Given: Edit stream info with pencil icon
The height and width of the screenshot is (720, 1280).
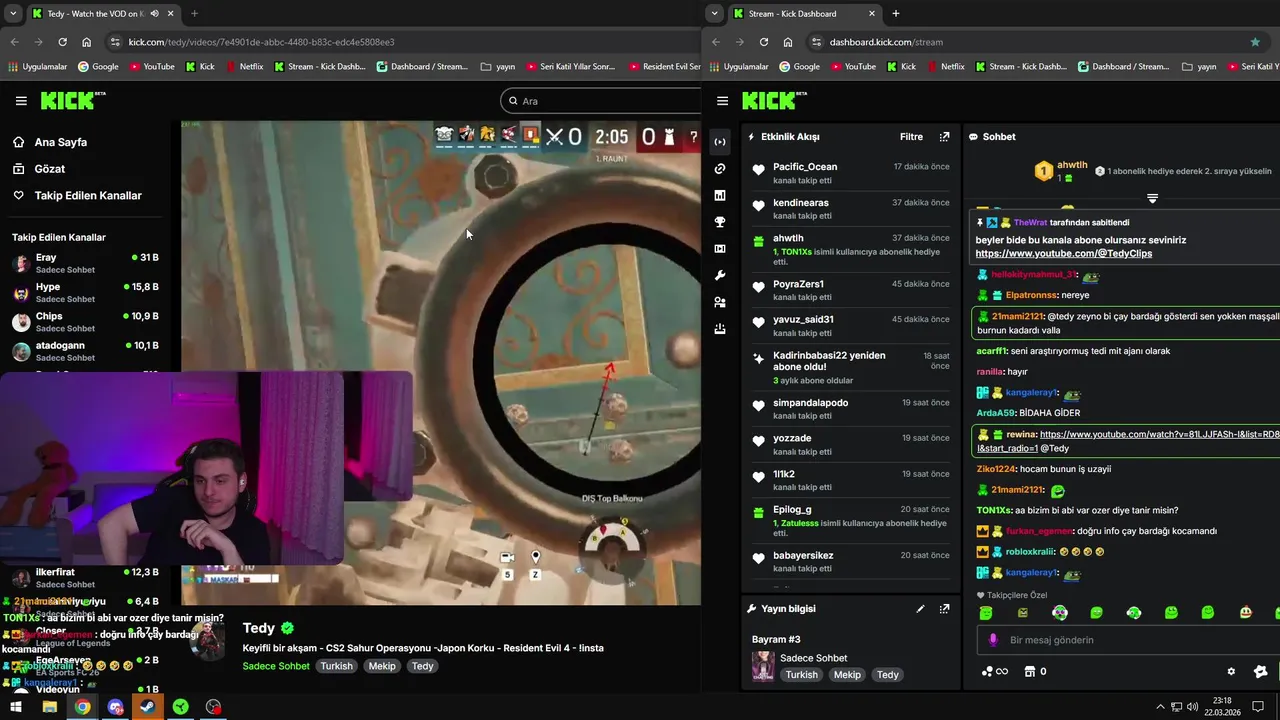Looking at the screenshot, I should [920, 609].
